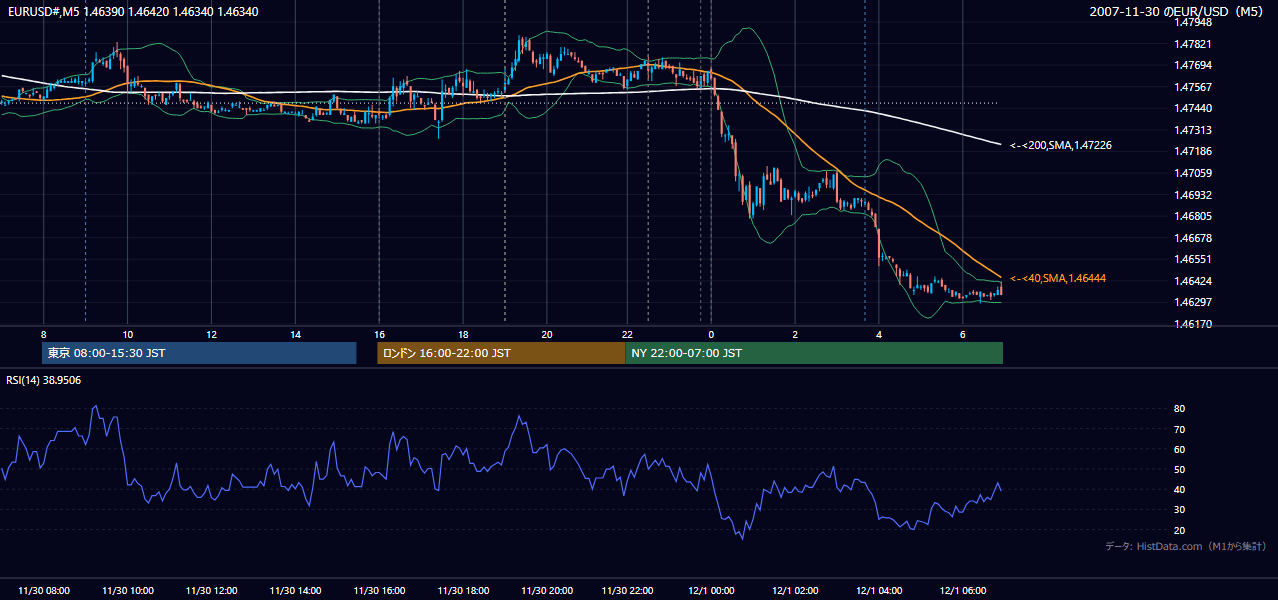Click price axis label 1.47567
The width and height of the screenshot is (1278, 600).
[1193, 87]
